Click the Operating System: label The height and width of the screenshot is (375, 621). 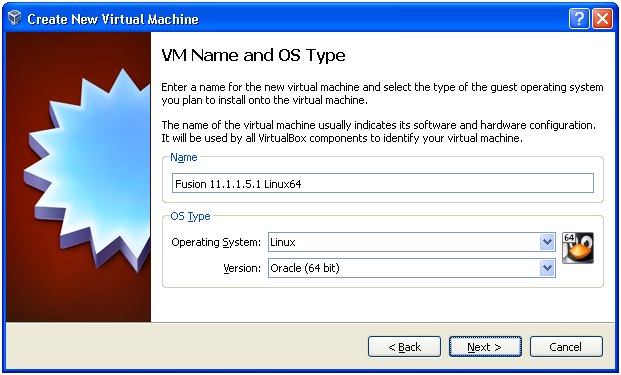[x=216, y=242]
